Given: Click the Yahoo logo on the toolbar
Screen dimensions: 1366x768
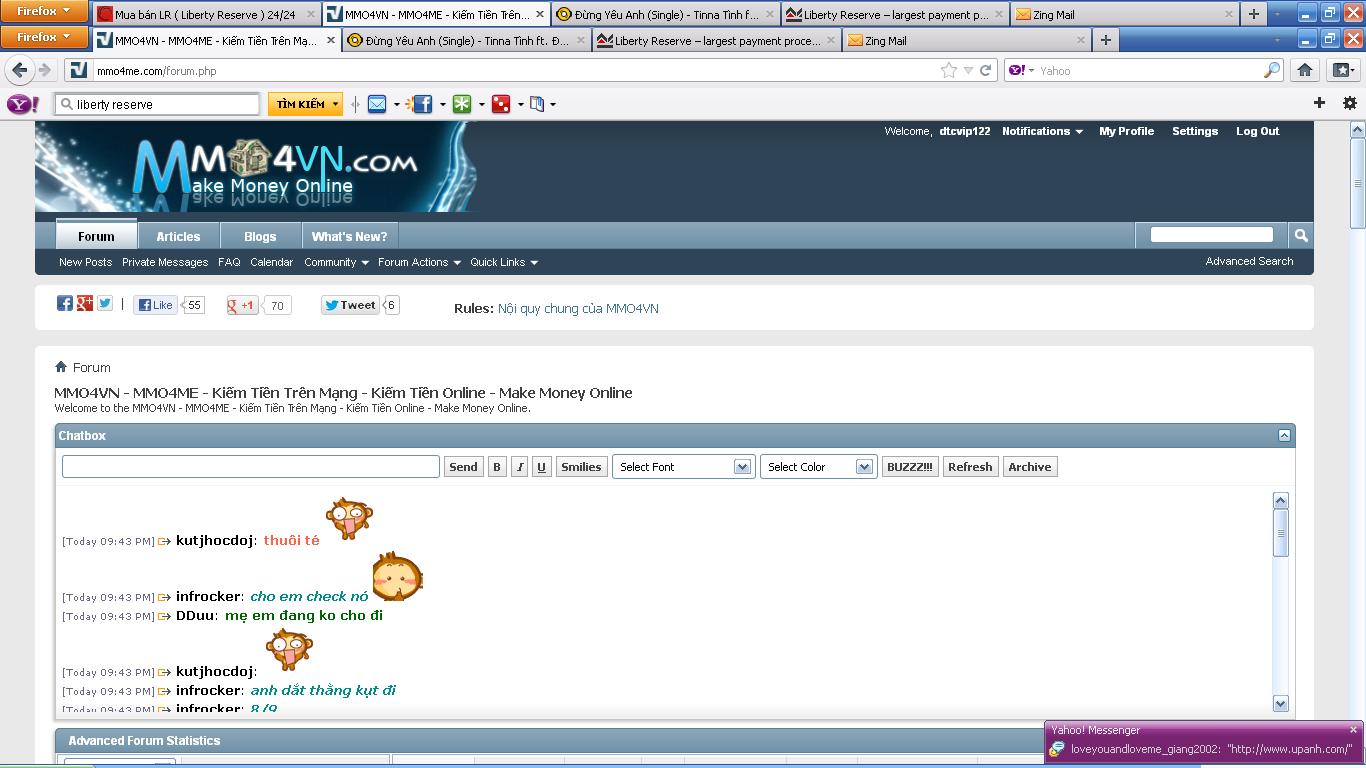Looking at the screenshot, I should click(23, 104).
